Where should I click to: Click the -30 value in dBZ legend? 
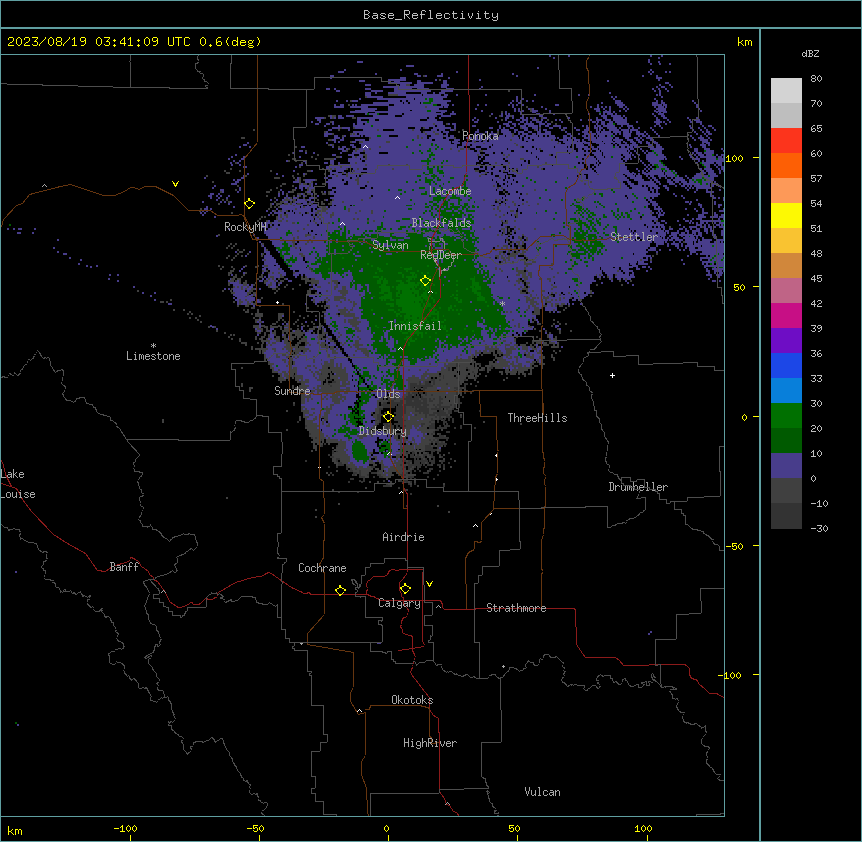pyautogui.click(x=819, y=529)
